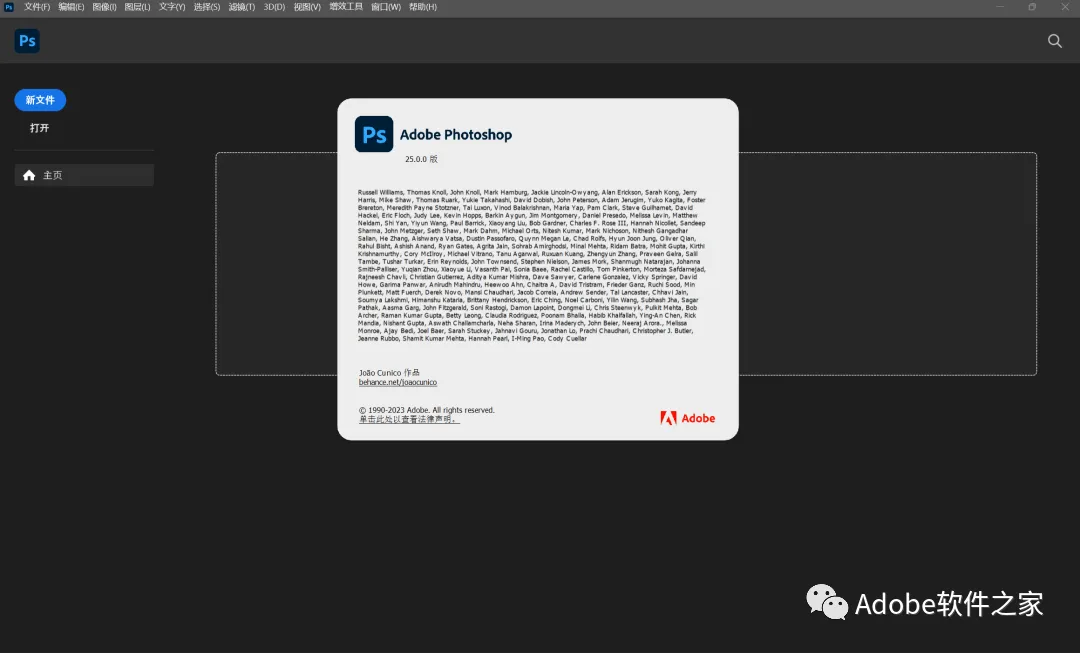
Task: Open the 图像(I) menu
Action: [x=104, y=7]
